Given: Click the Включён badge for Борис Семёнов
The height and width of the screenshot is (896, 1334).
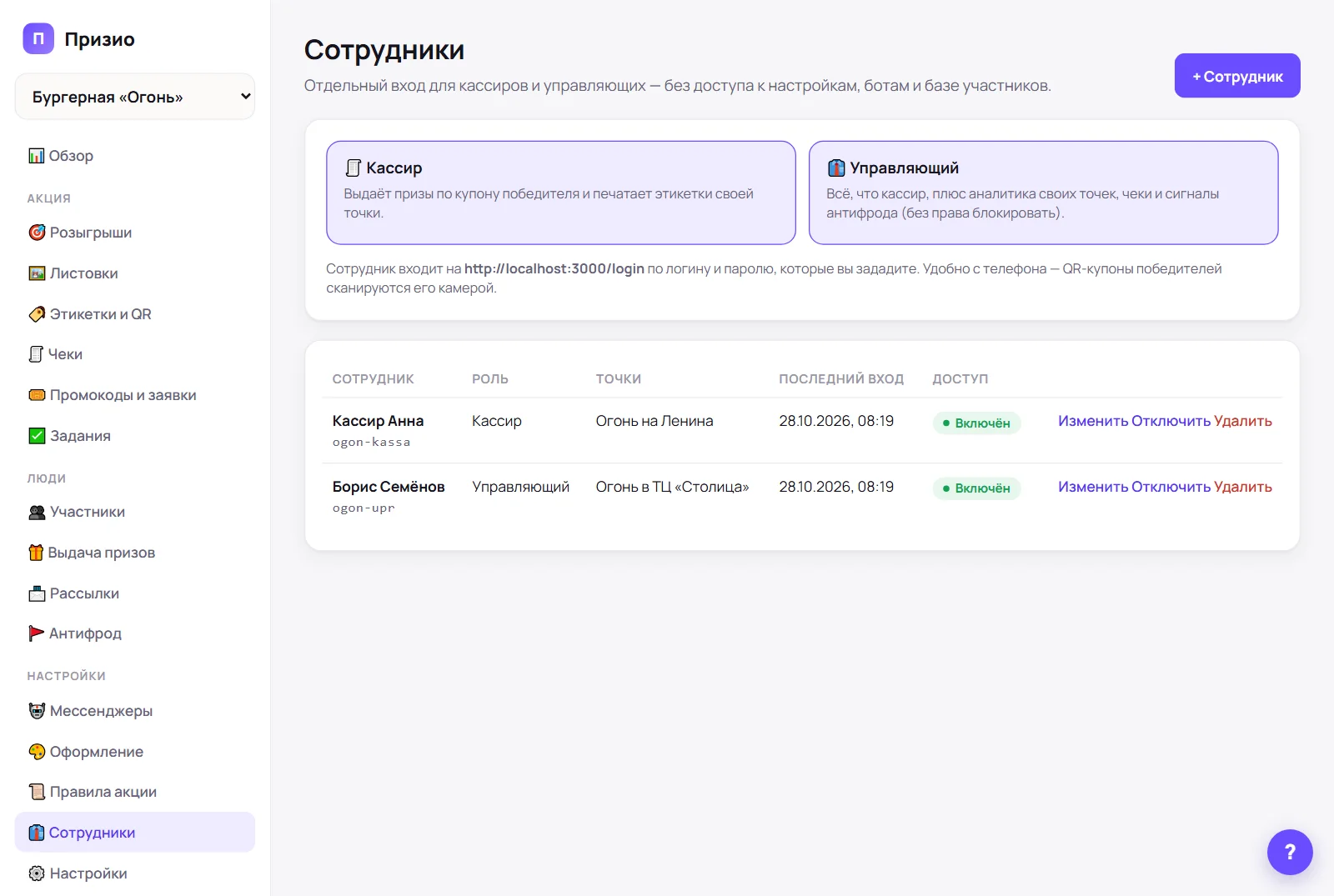Looking at the screenshot, I should [976, 488].
